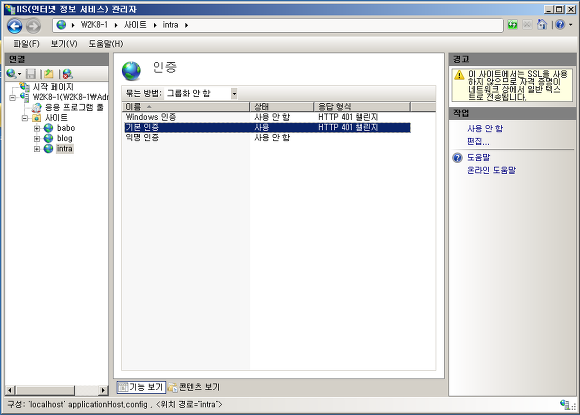Open the 도움말(H) menu
This screenshot has width=580, height=415.
106,44
